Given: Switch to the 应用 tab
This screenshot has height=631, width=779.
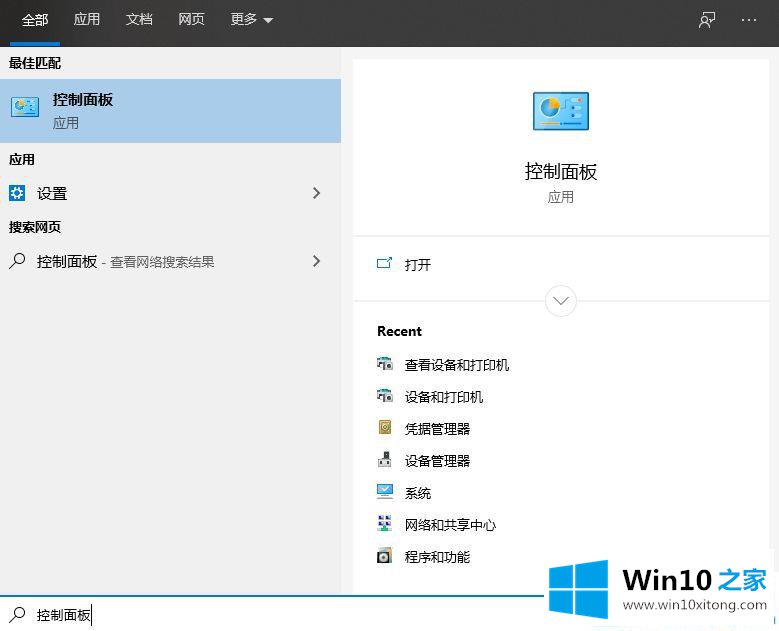Looking at the screenshot, I should click(x=87, y=19).
